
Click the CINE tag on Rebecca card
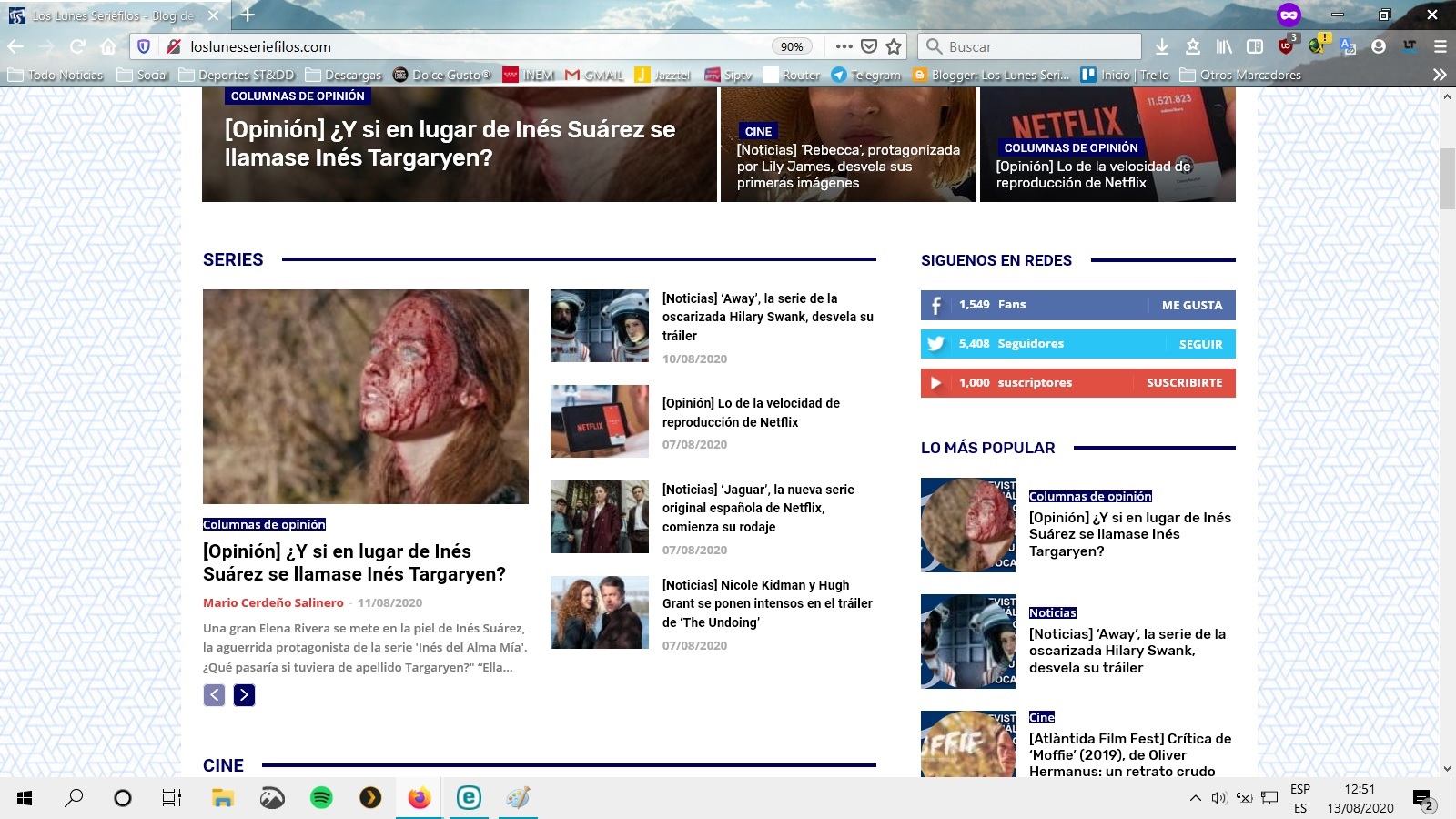pos(758,131)
